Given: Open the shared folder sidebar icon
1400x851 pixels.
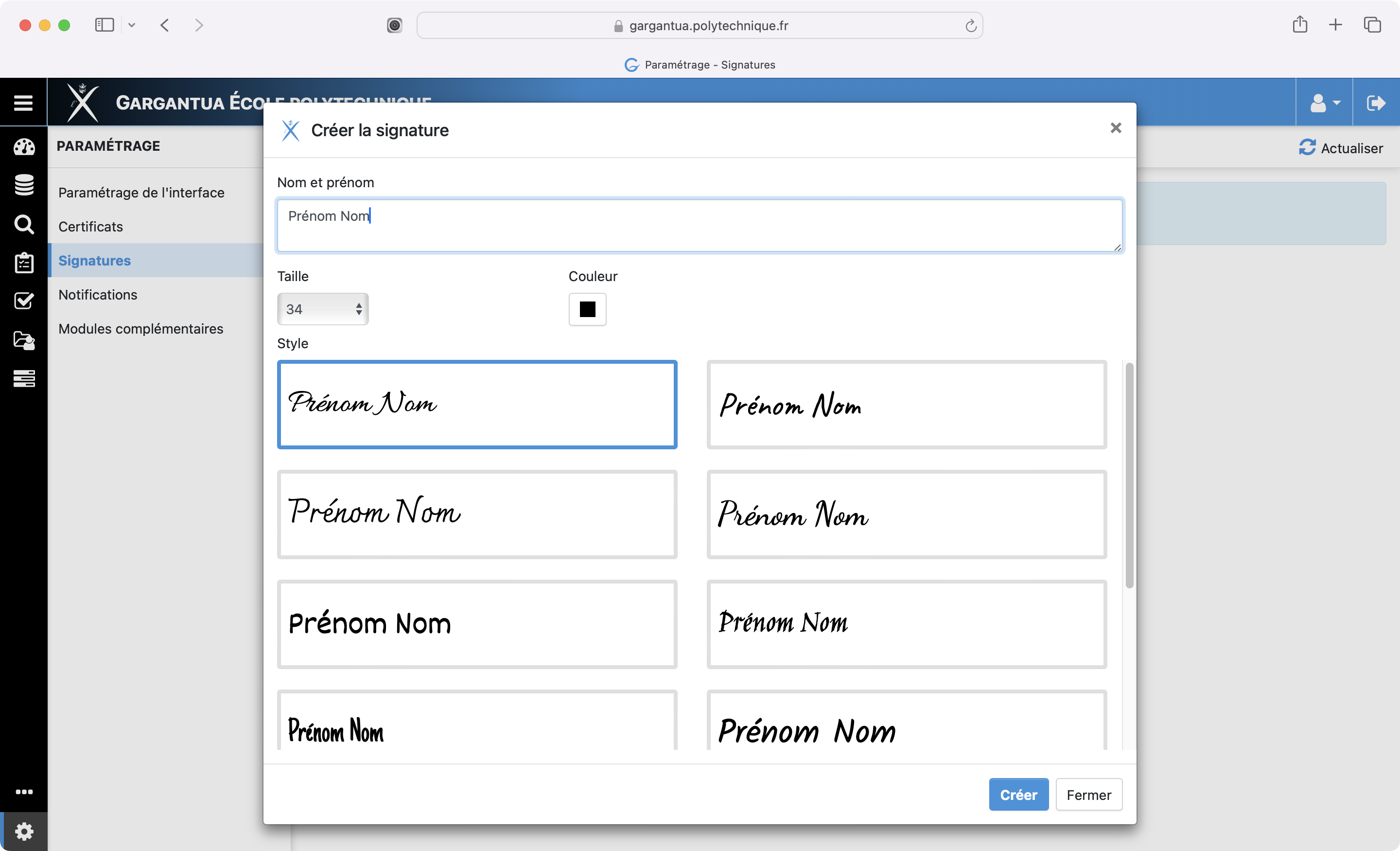Looking at the screenshot, I should [x=24, y=340].
